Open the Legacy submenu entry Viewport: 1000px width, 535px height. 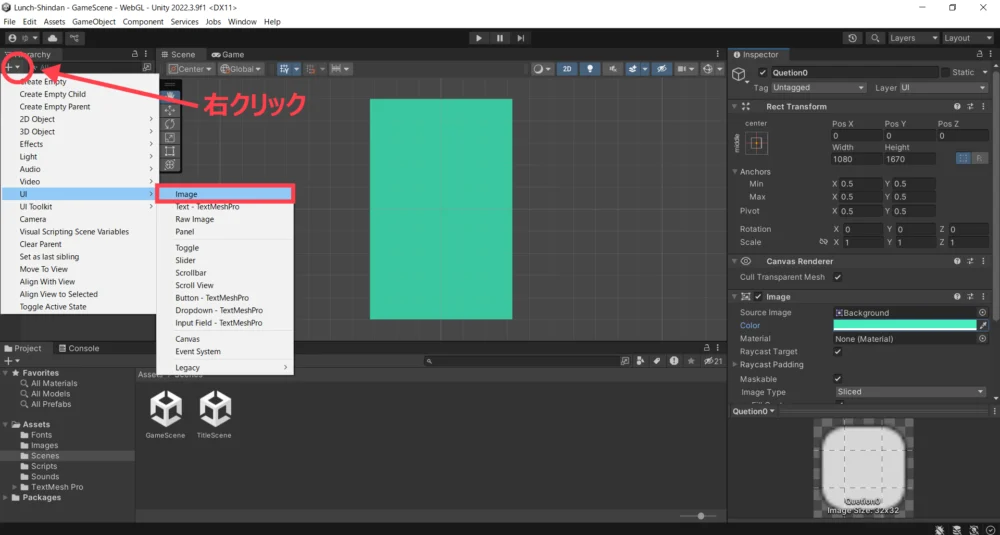point(225,368)
